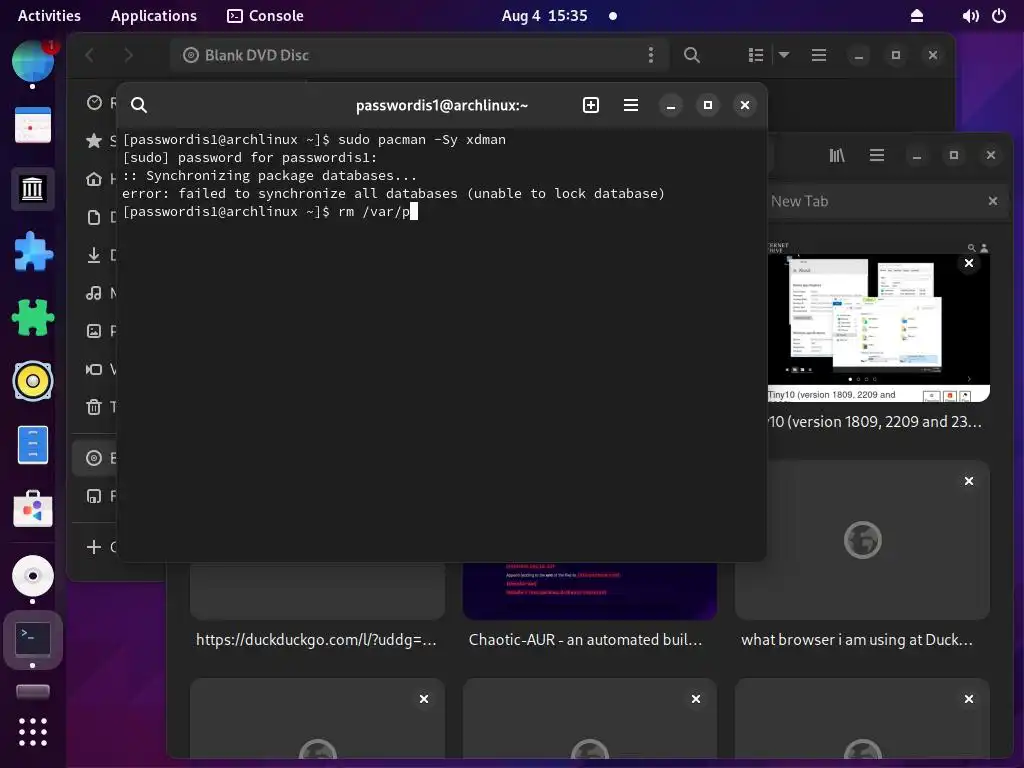
Task: Open browser application menu
Action: point(876,155)
